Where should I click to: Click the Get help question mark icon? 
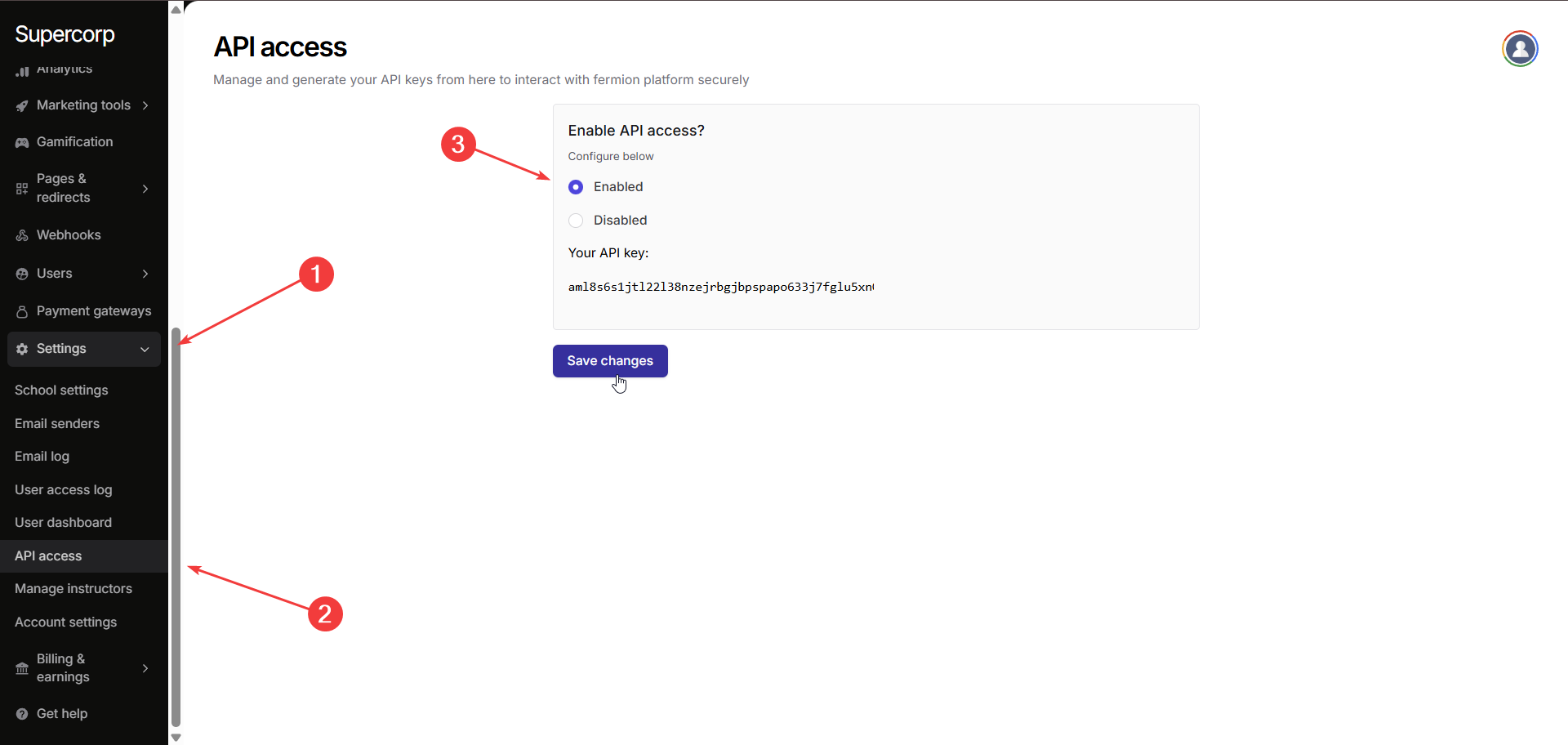(22, 714)
